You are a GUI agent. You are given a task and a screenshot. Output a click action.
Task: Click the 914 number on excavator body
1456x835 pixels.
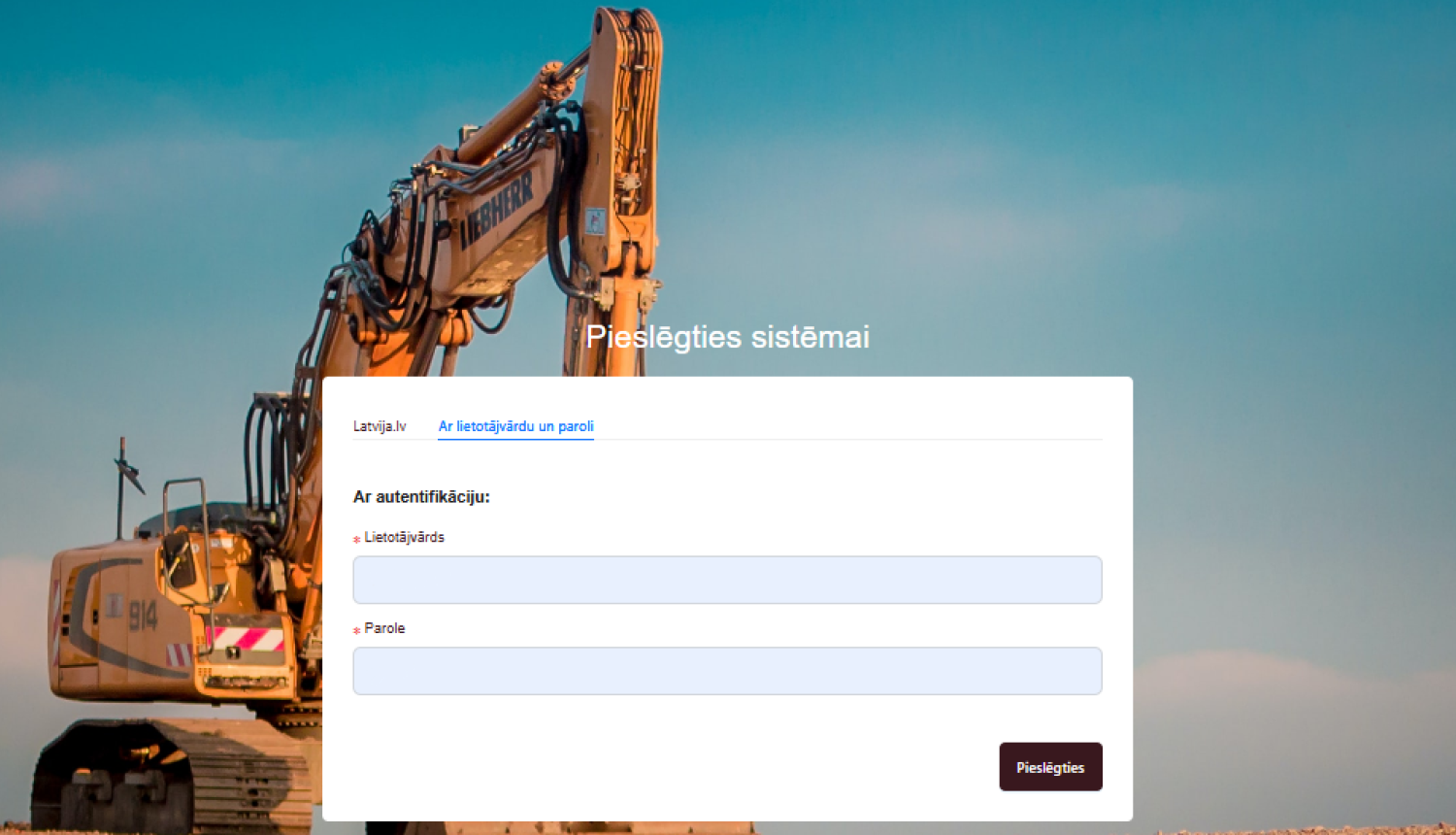point(143,615)
